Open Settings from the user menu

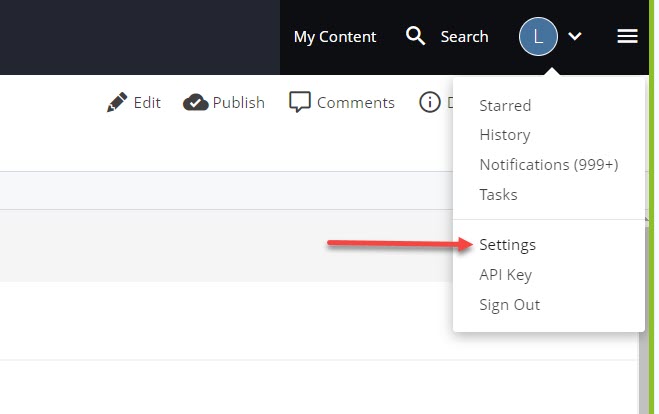click(x=507, y=245)
